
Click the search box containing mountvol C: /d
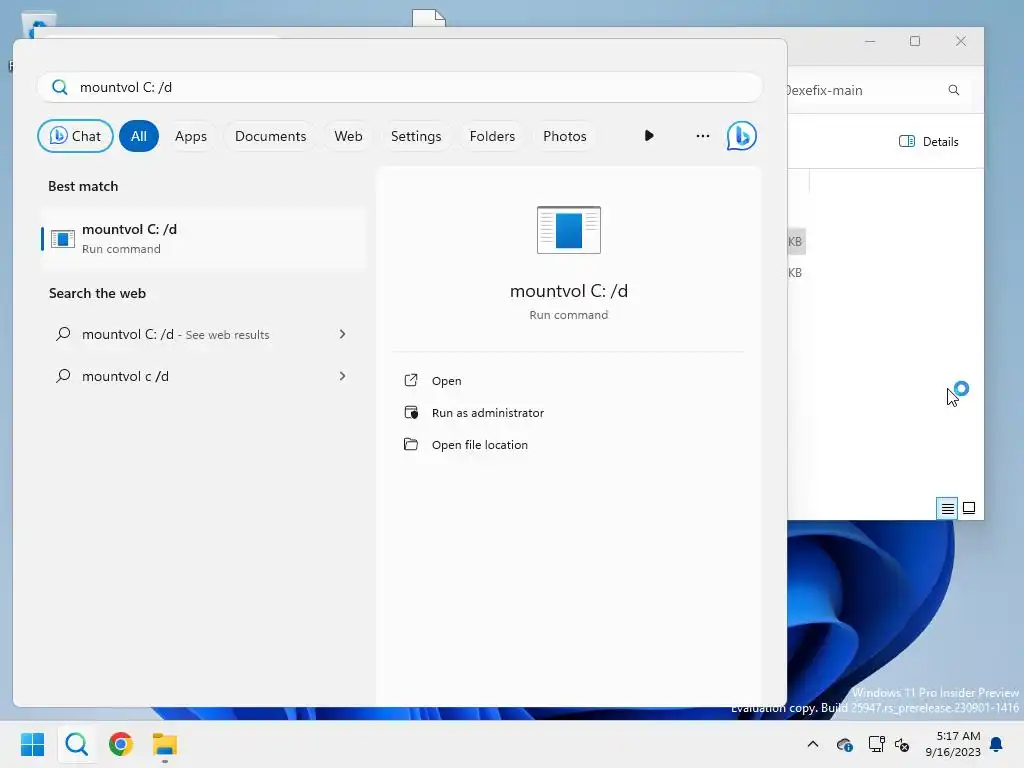(x=400, y=87)
